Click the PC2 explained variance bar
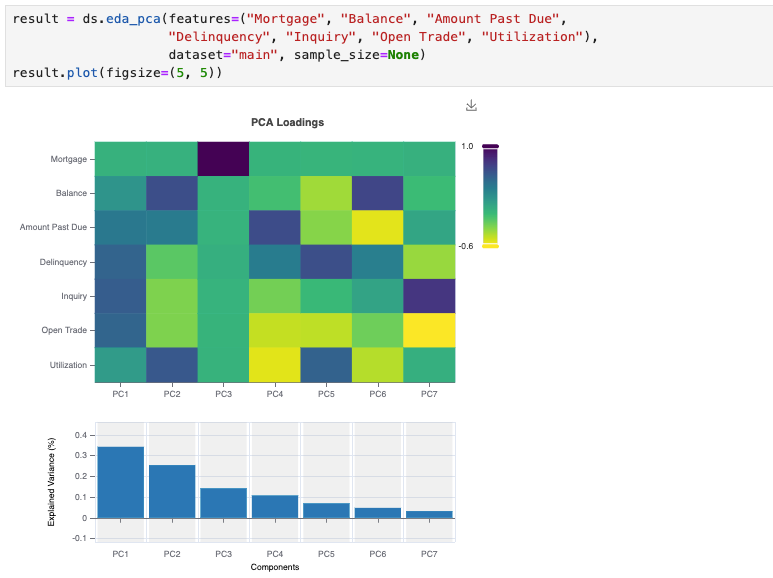Screen dimensions: 773x578 pyautogui.click(x=172, y=492)
